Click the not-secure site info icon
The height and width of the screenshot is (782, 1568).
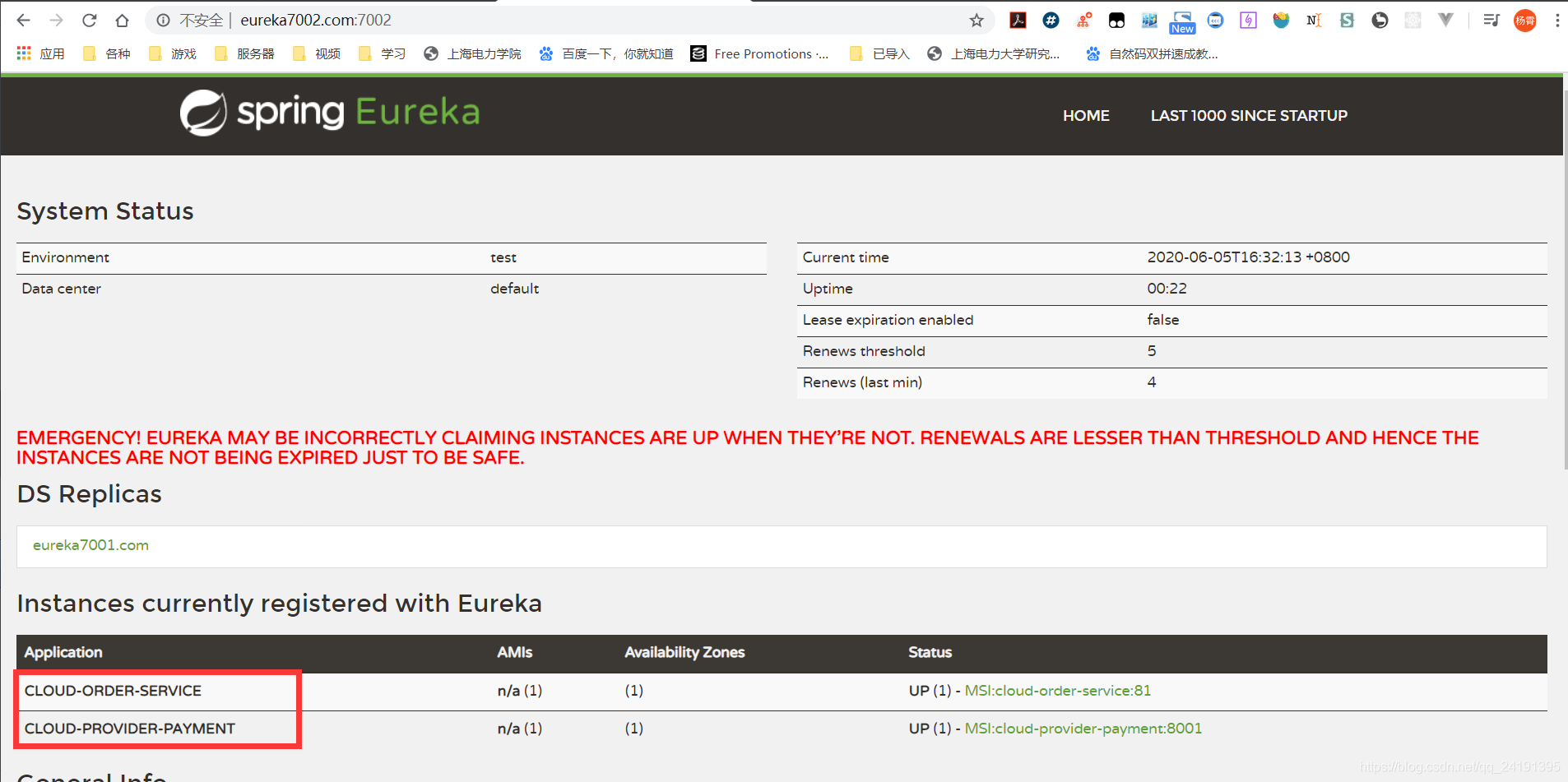(x=164, y=21)
